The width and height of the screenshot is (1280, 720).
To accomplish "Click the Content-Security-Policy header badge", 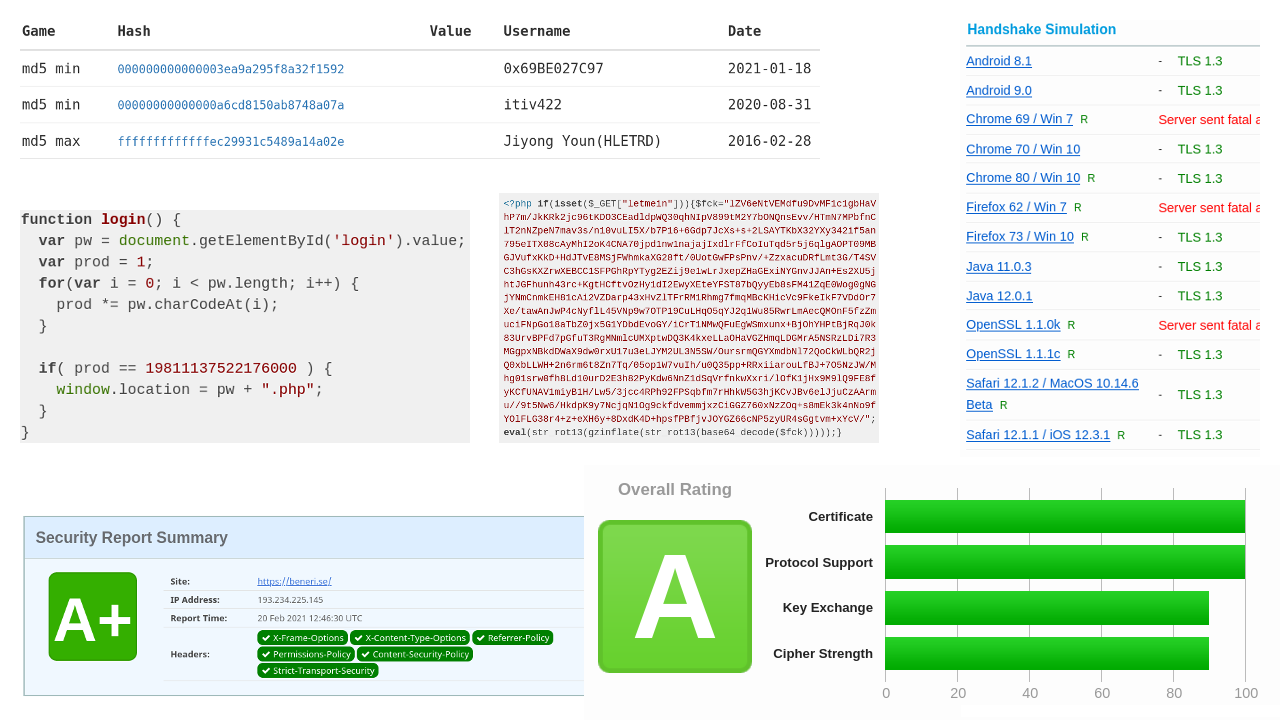I will [415, 654].
